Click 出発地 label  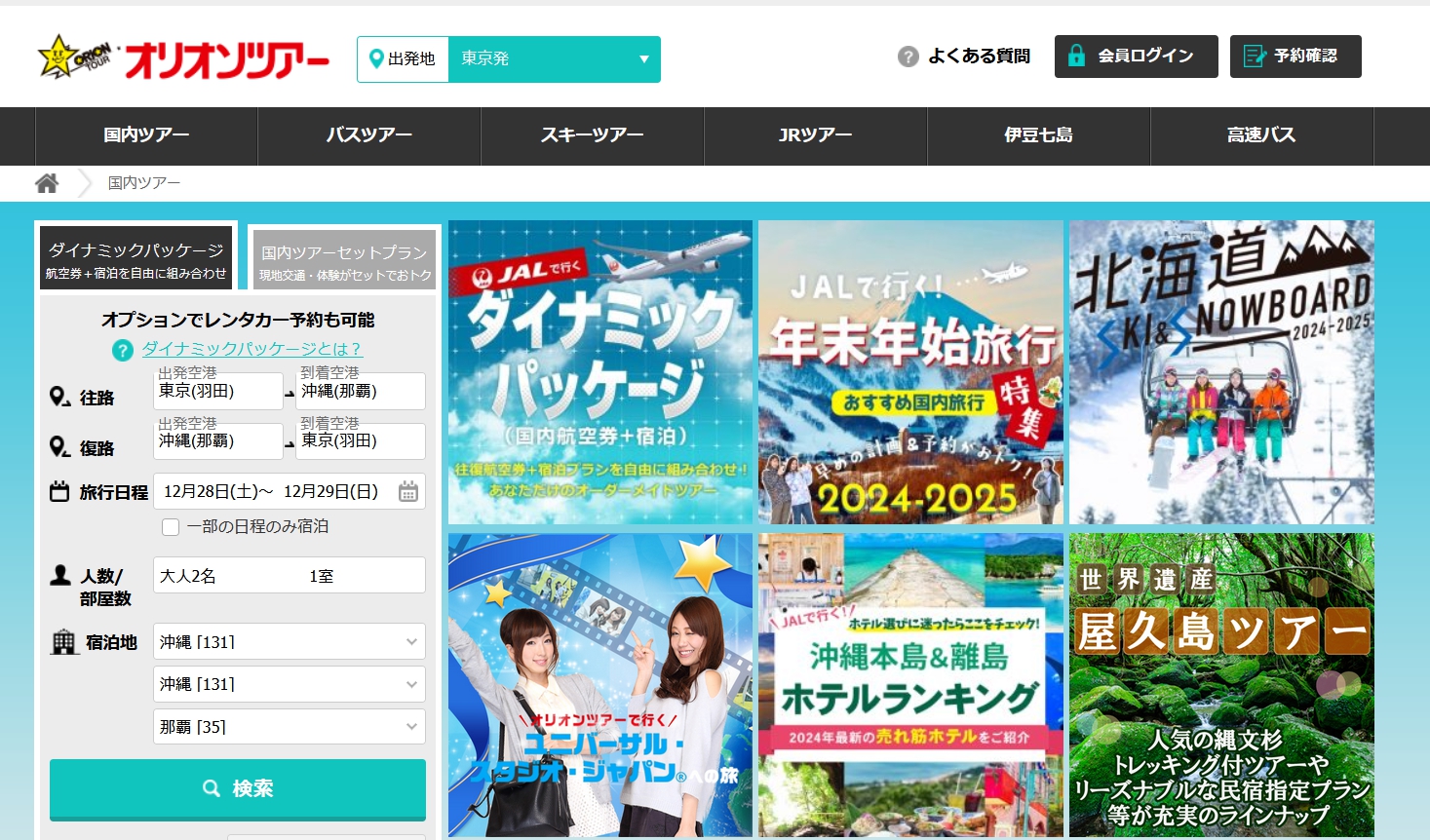[x=411, y=59]
